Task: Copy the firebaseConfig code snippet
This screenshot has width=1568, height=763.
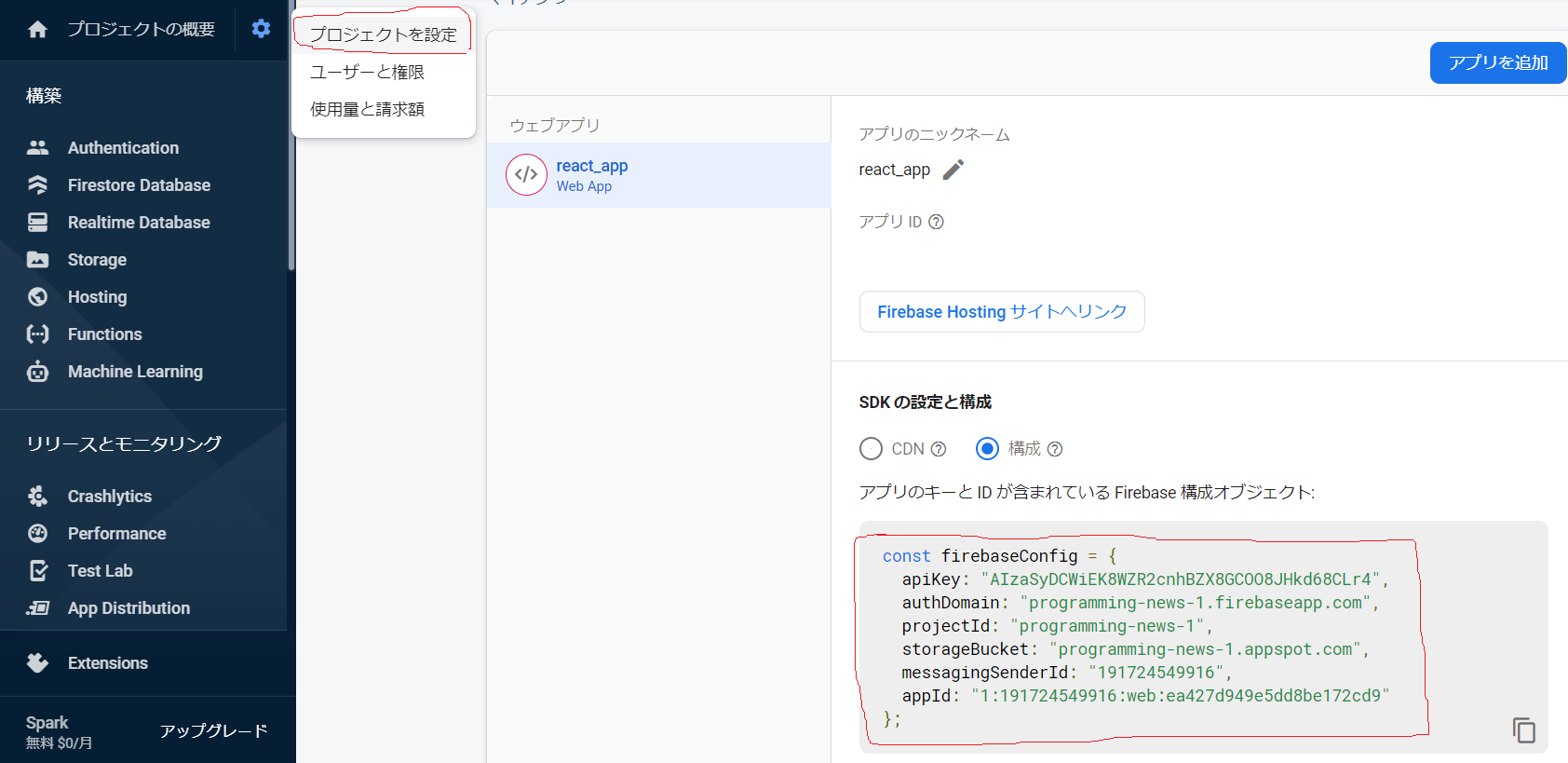Action: [1523, 730]
